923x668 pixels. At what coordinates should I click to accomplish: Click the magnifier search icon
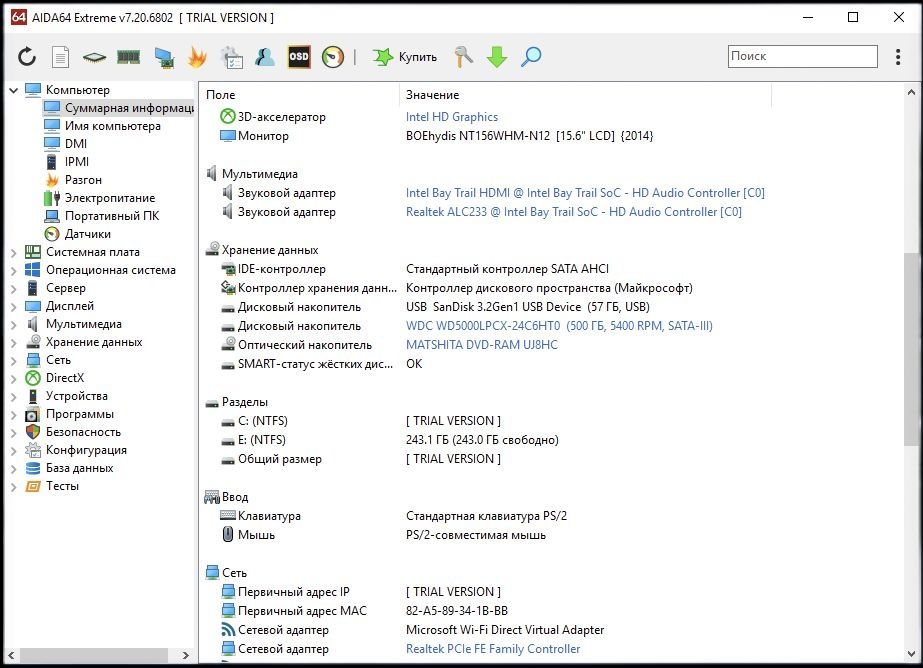(x=531, y=57)
